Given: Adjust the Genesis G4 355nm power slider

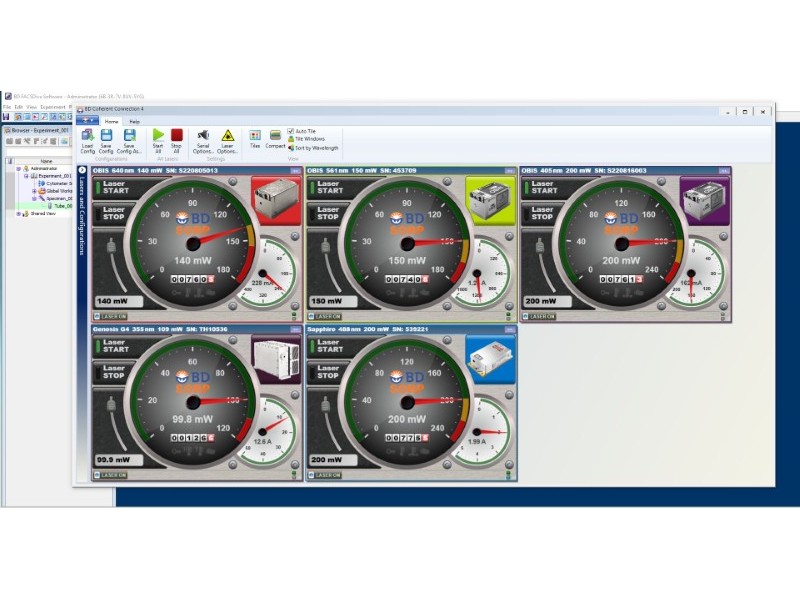Looking at the screenshot, I should click(x=111, y=407).
